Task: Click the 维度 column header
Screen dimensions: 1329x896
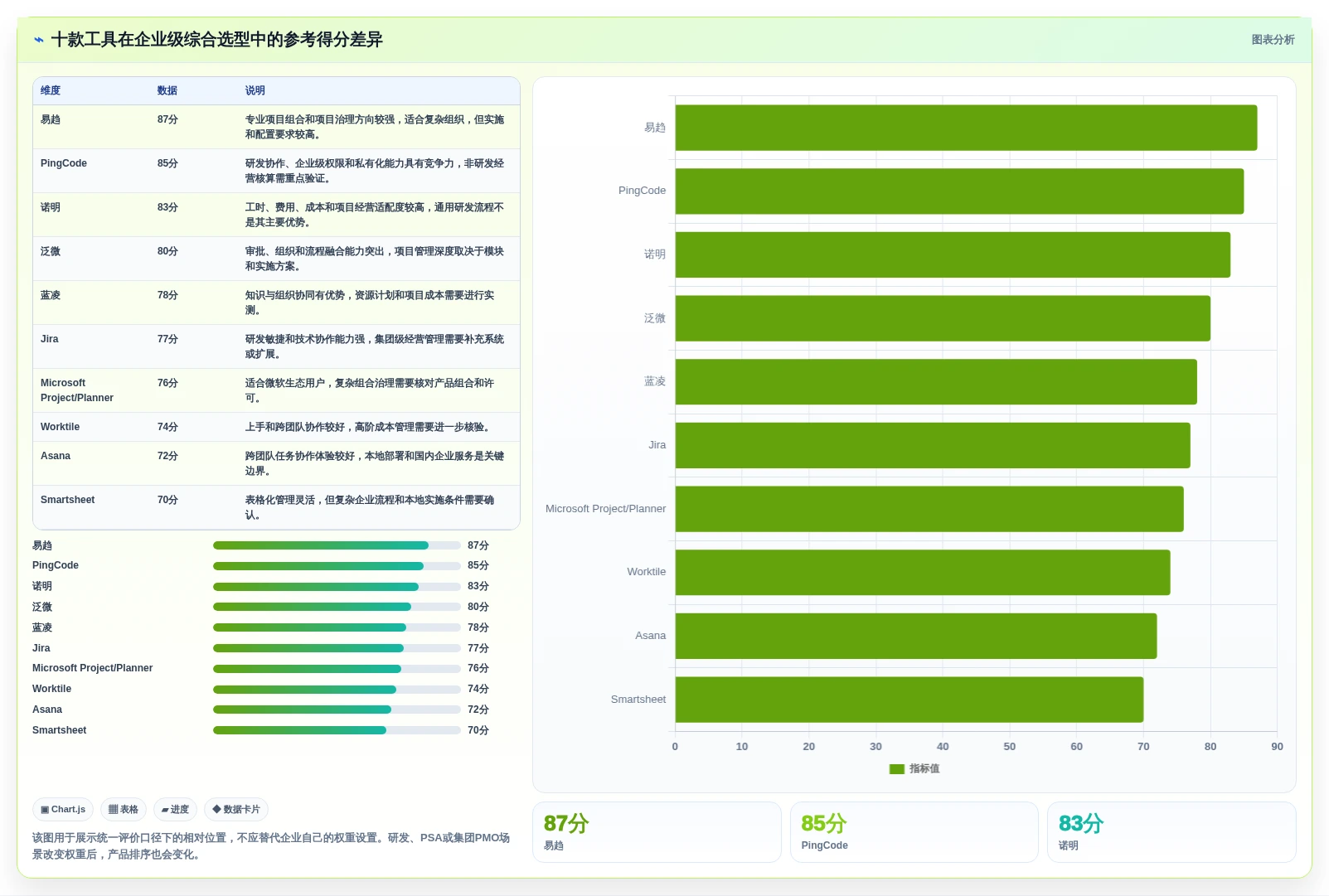Action: pyautogui.click(x=51, y=91)
